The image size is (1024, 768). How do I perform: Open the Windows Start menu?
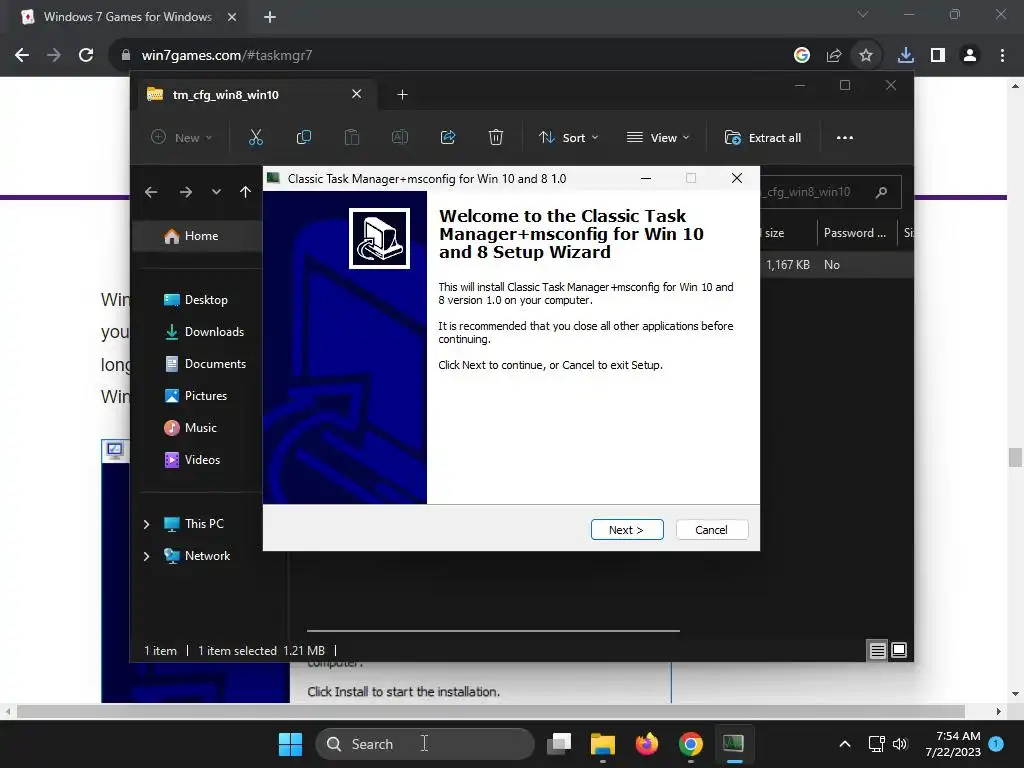click(291, 744)
